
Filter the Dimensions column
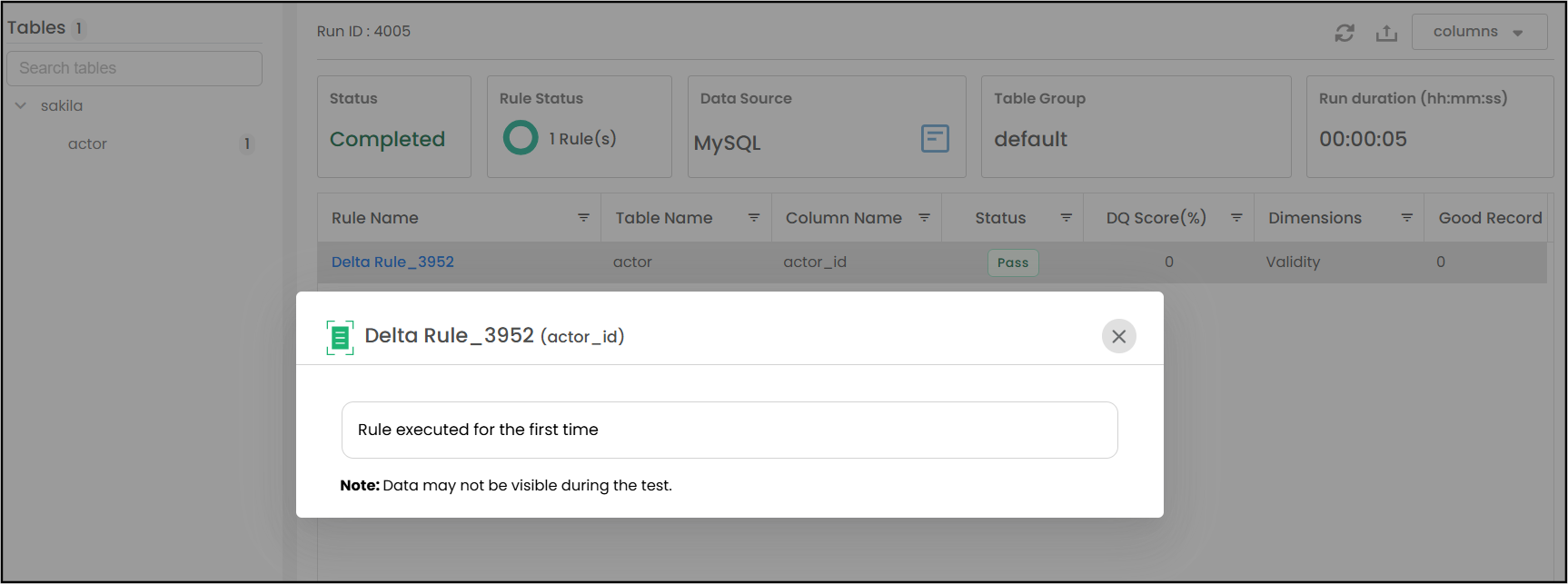(x=1406, y=218)
